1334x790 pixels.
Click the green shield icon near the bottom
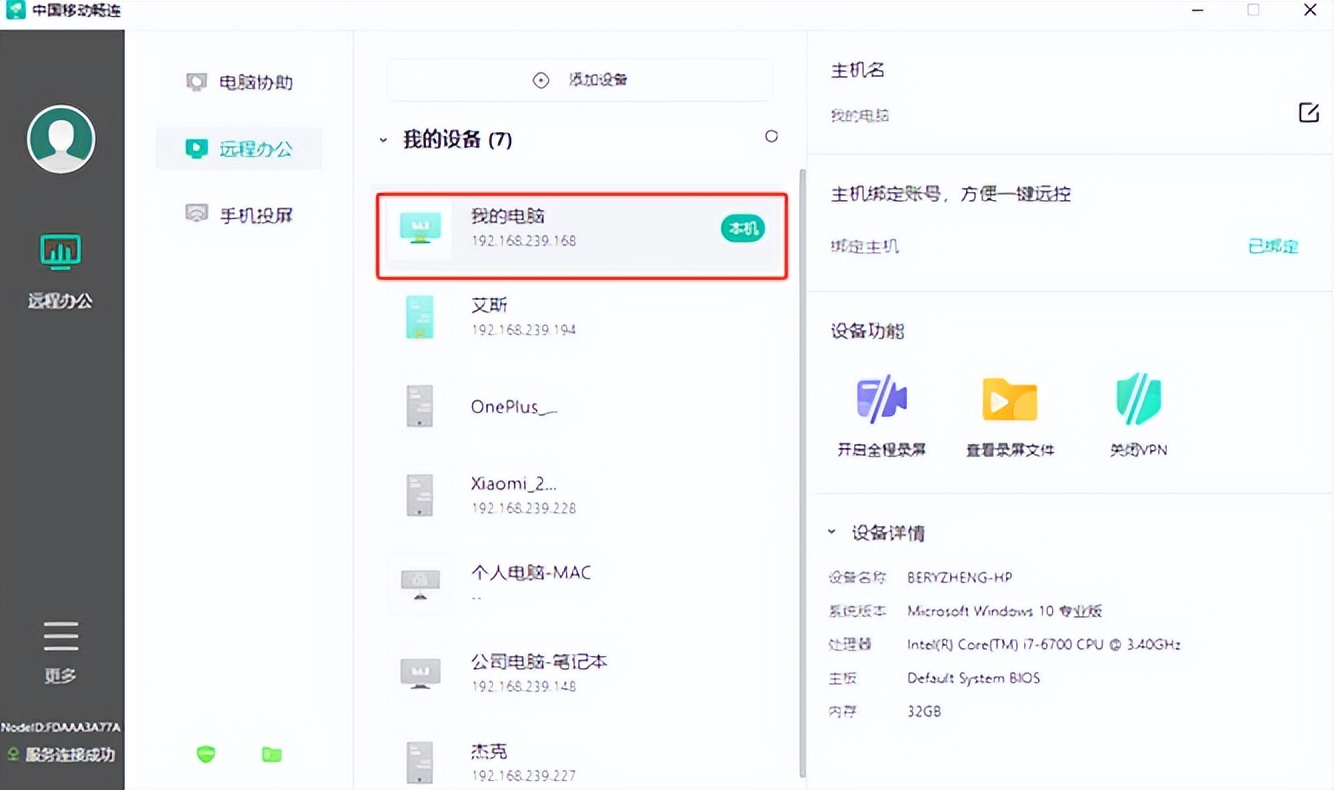coord(205,755)
